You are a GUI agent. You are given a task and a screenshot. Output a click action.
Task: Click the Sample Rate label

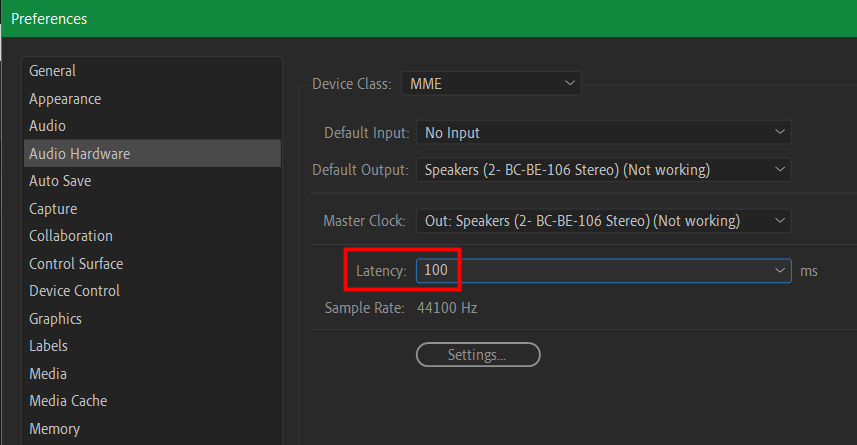[x=365, y=308]
